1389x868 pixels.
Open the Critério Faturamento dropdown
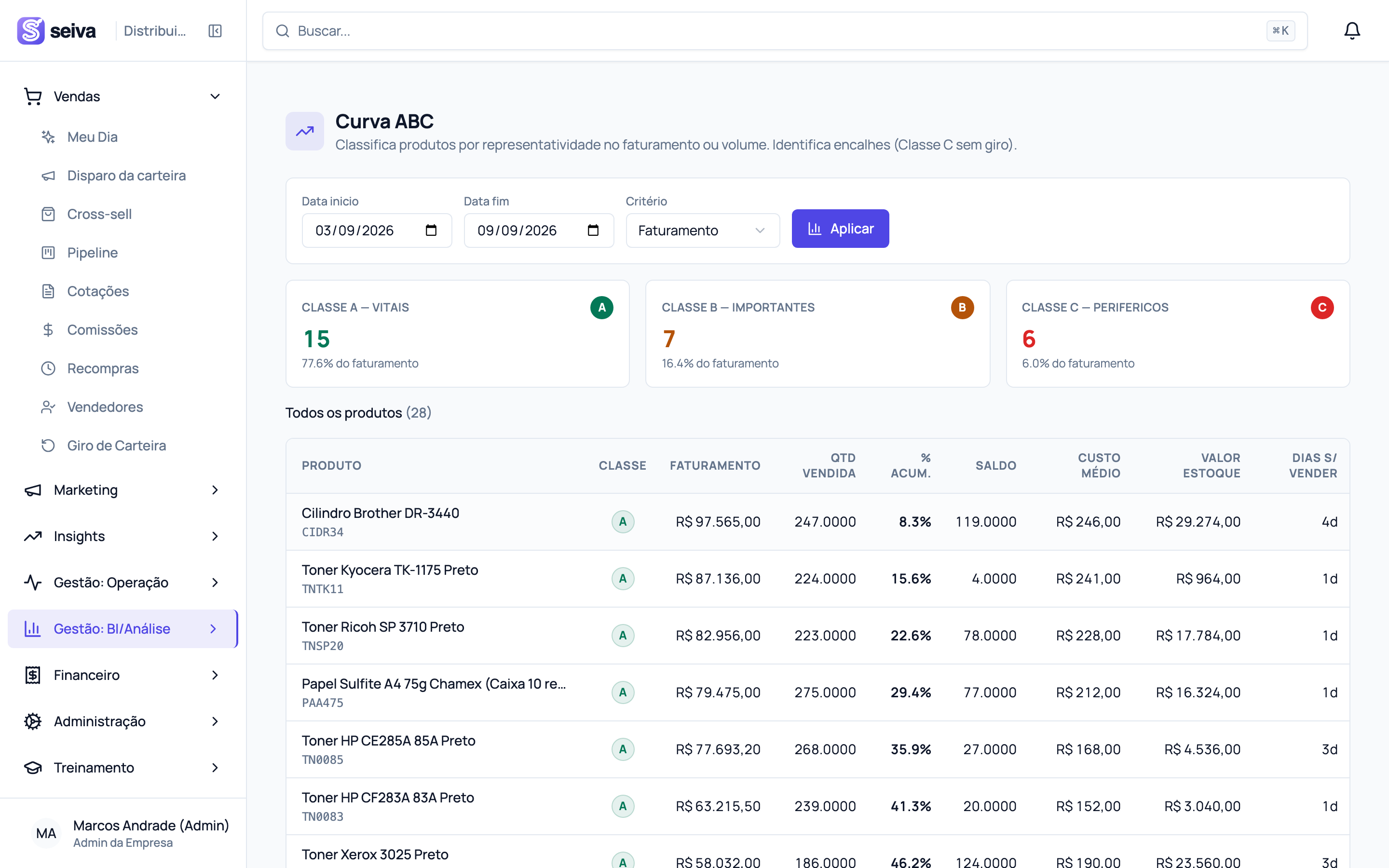pyautogui.click(x=703, y=230)
